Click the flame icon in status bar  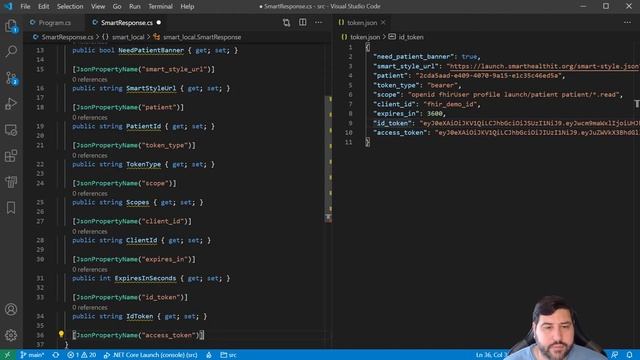209,355
